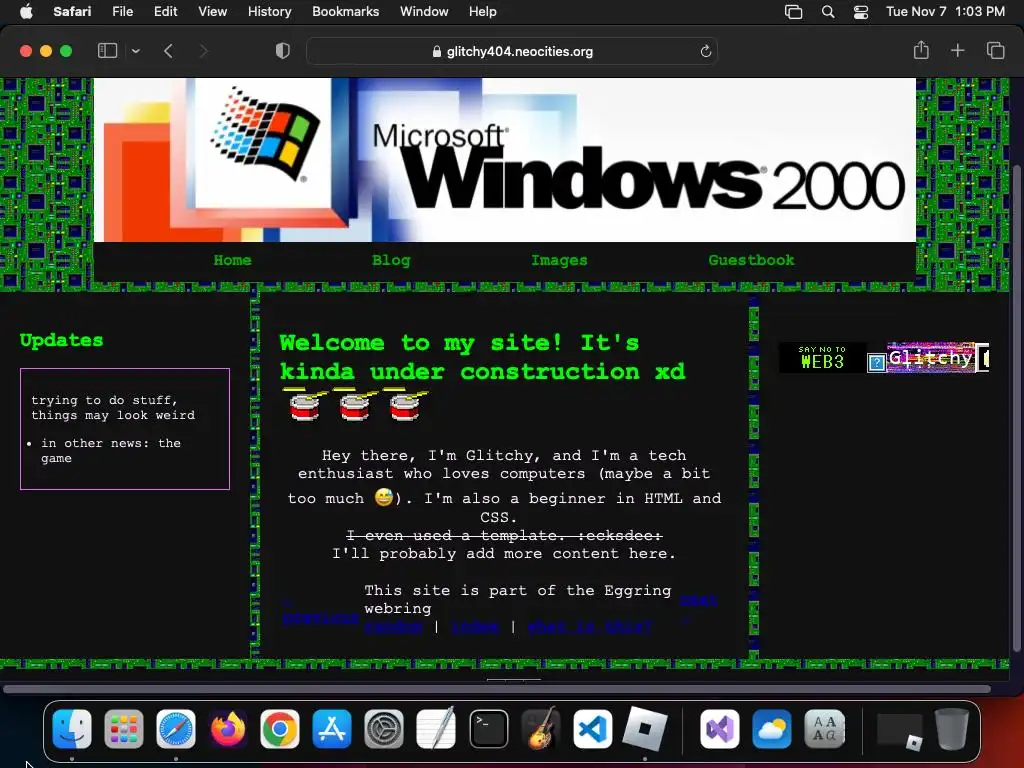Open the privacy report shield icon
The height and width of the screenshot is (768, 1024).
click(283, 51)
